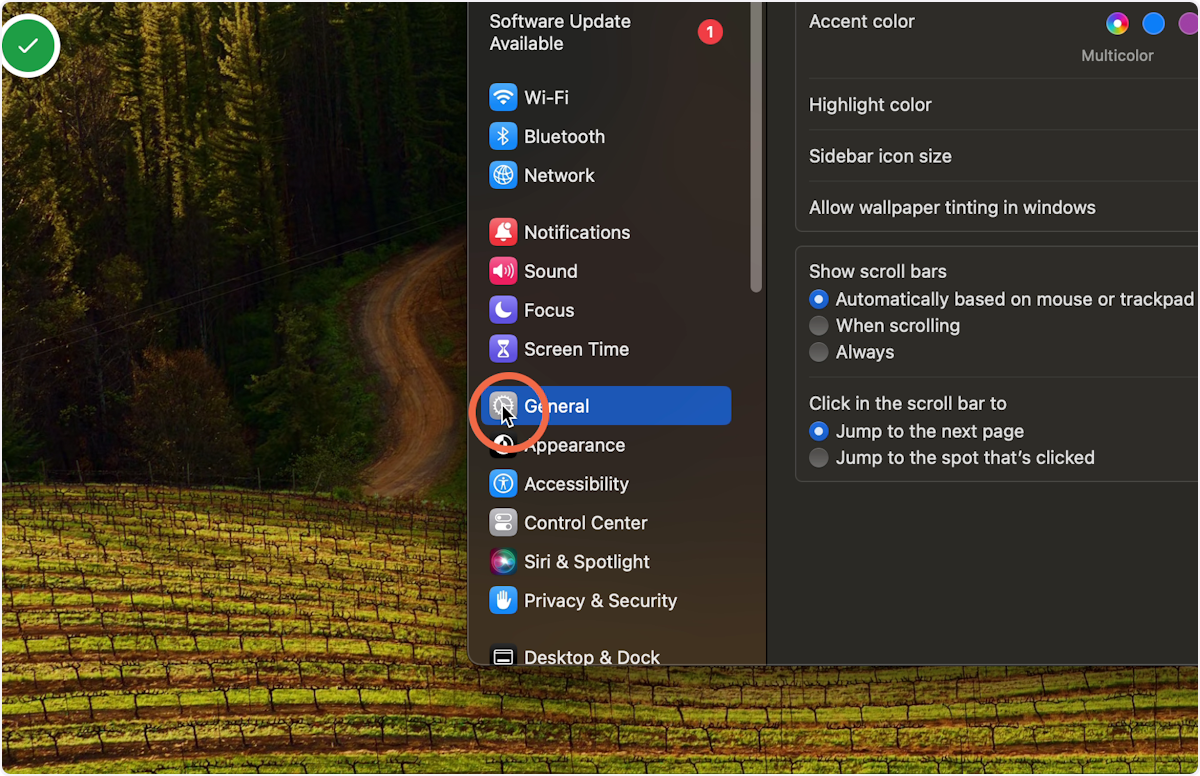Click the Notifications bell icon
Viewport: 1200px width, 776px height.
[503, 231]
